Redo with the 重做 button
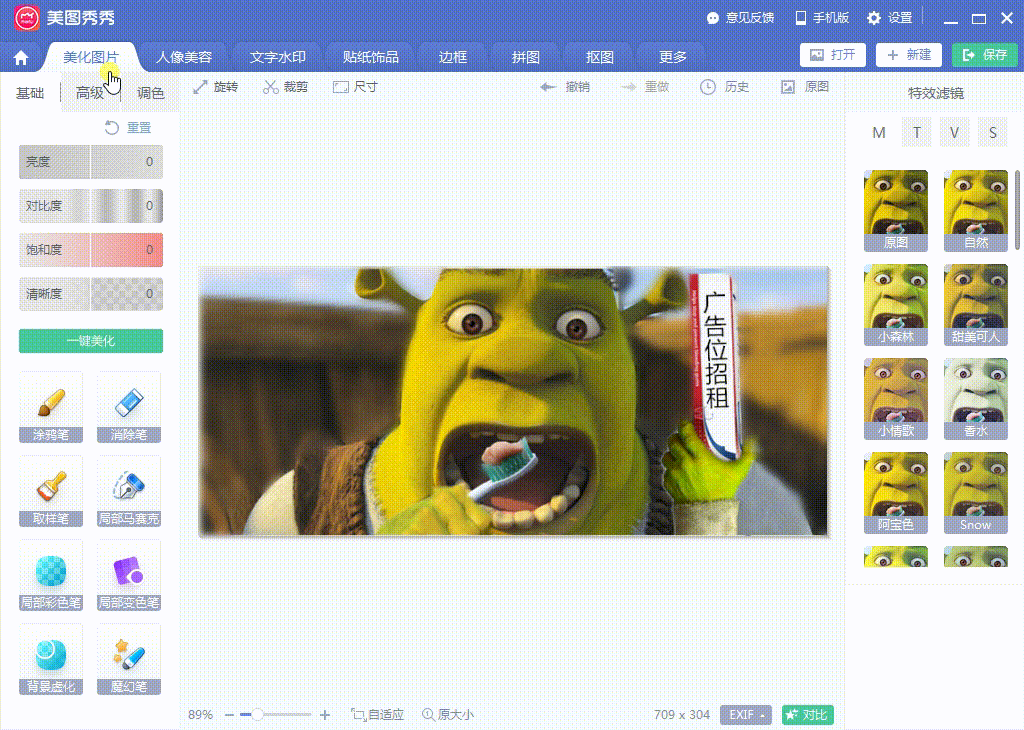1024x730 pixels. click(645, 87)
